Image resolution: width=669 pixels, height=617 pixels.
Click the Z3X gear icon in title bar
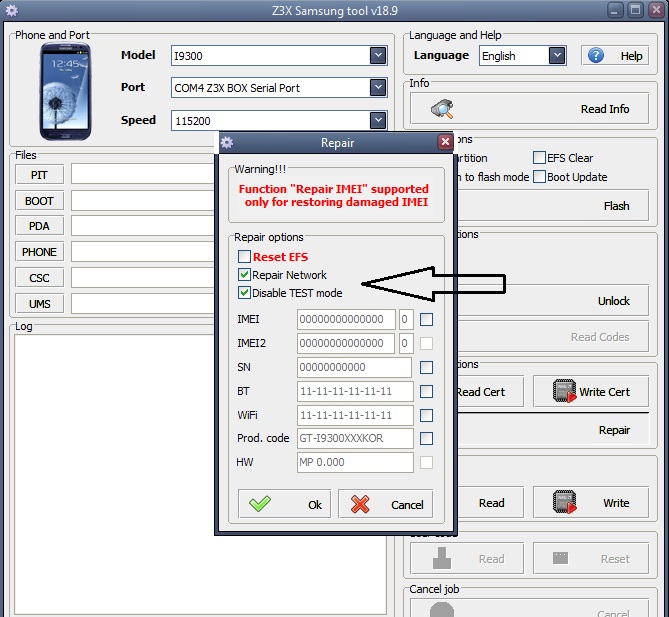pos(12,10)
